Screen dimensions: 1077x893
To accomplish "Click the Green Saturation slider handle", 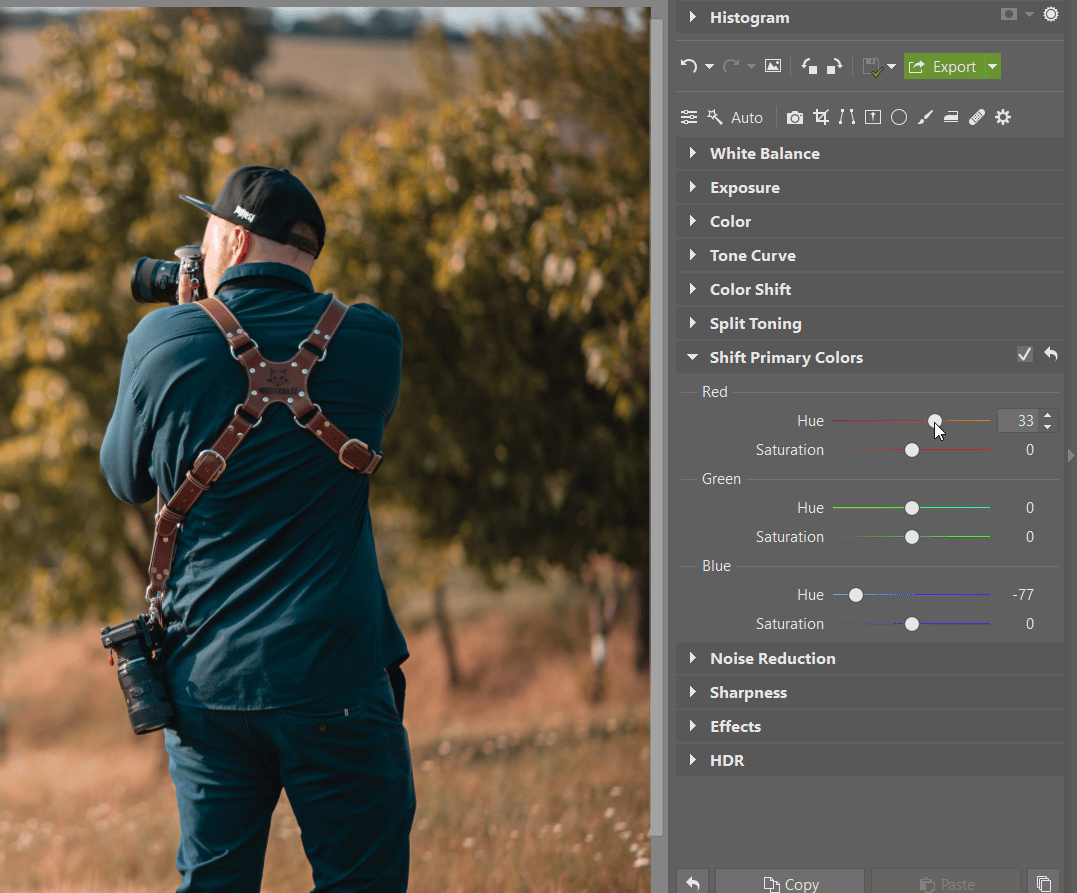I will 911,537.
